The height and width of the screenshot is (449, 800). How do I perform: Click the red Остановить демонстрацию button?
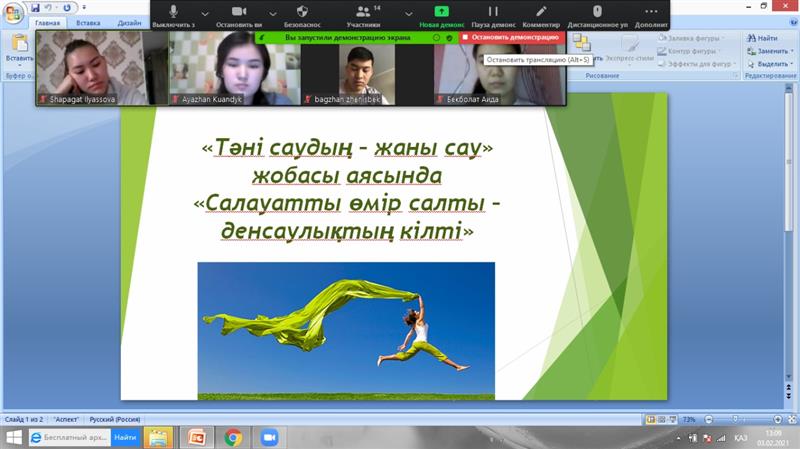(509, 37)
